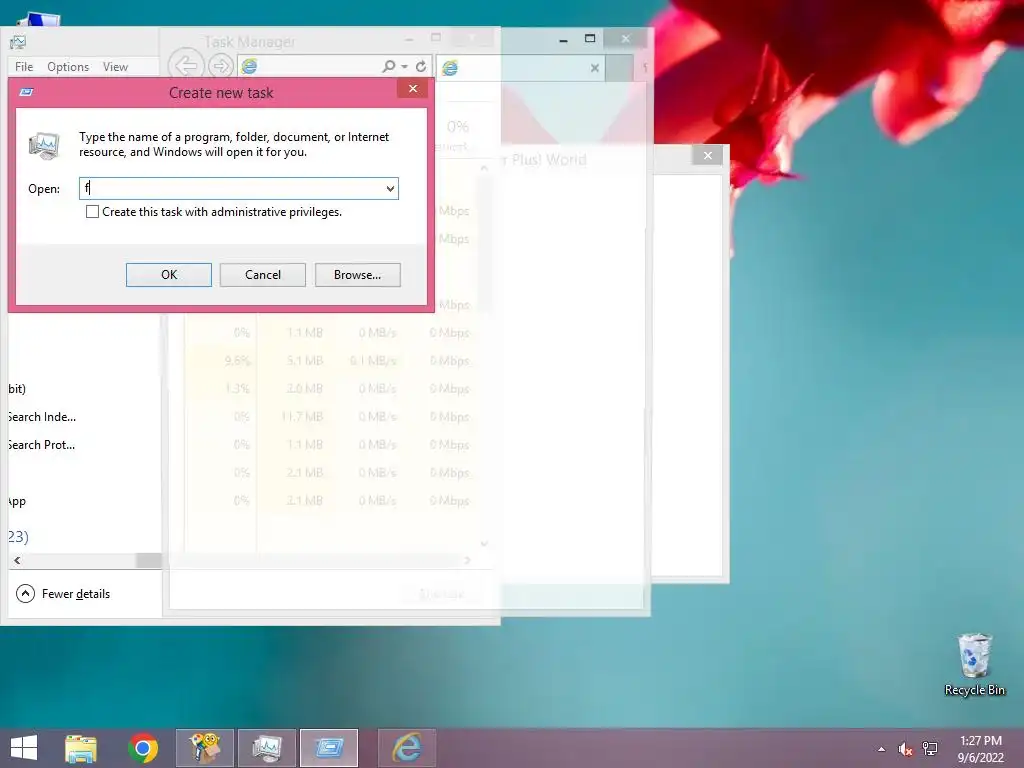Close the Create new task dialog
The height and width of the screenshot is (768, 1024).
pos(413,89)
